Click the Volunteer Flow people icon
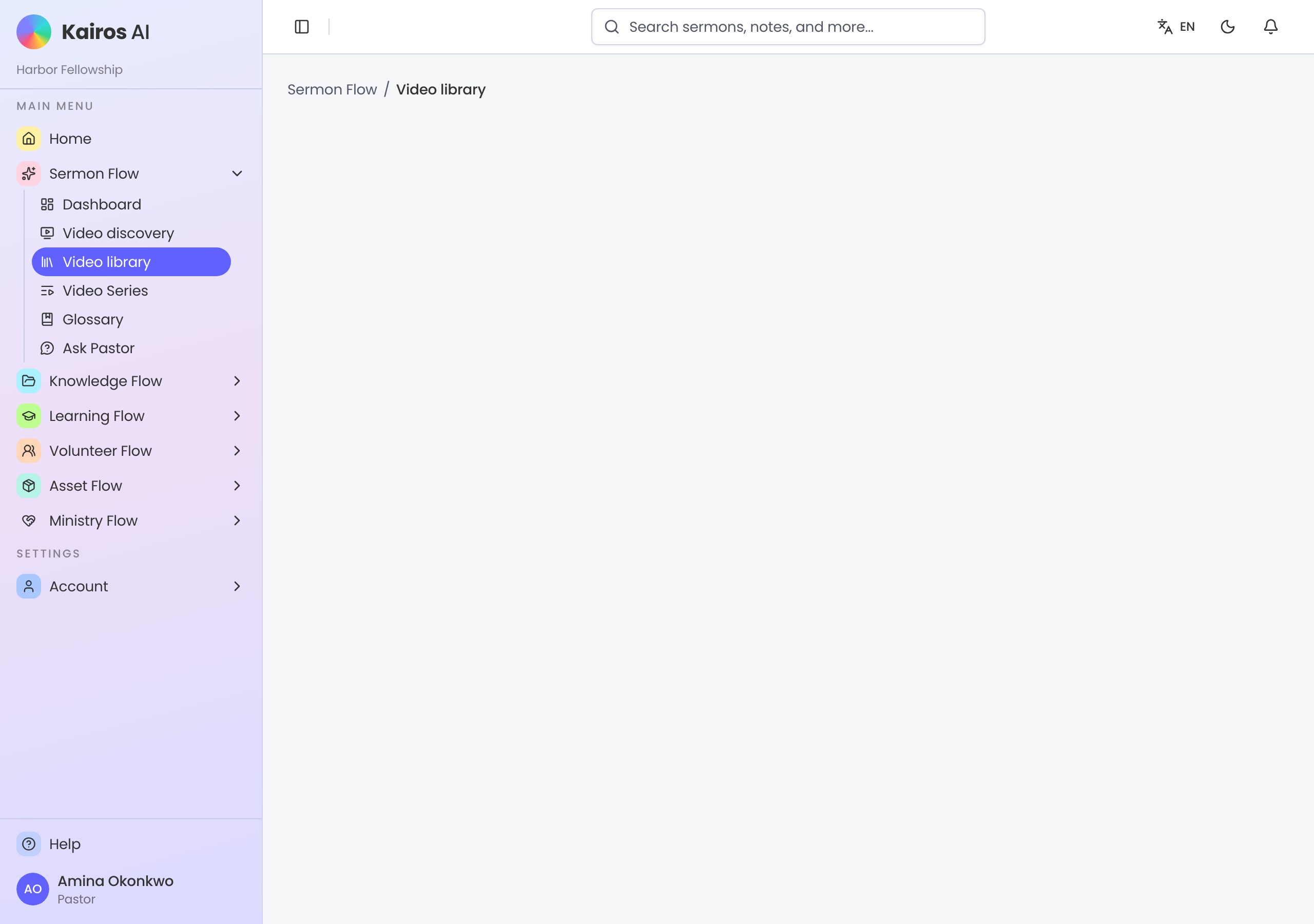Screen dimensions: 1314x924 click(29, 451)
